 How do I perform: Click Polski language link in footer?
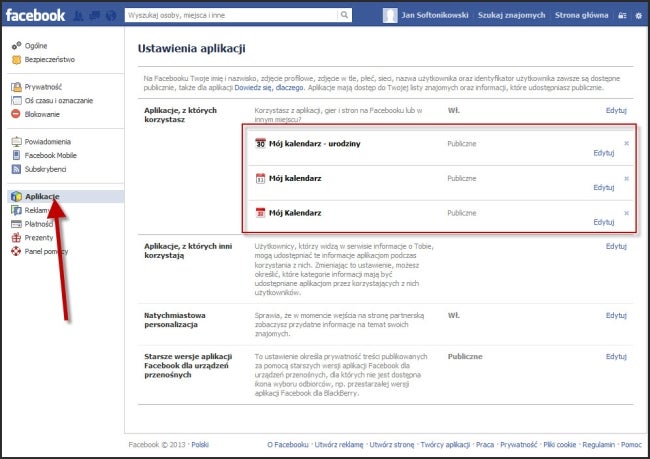200,444
